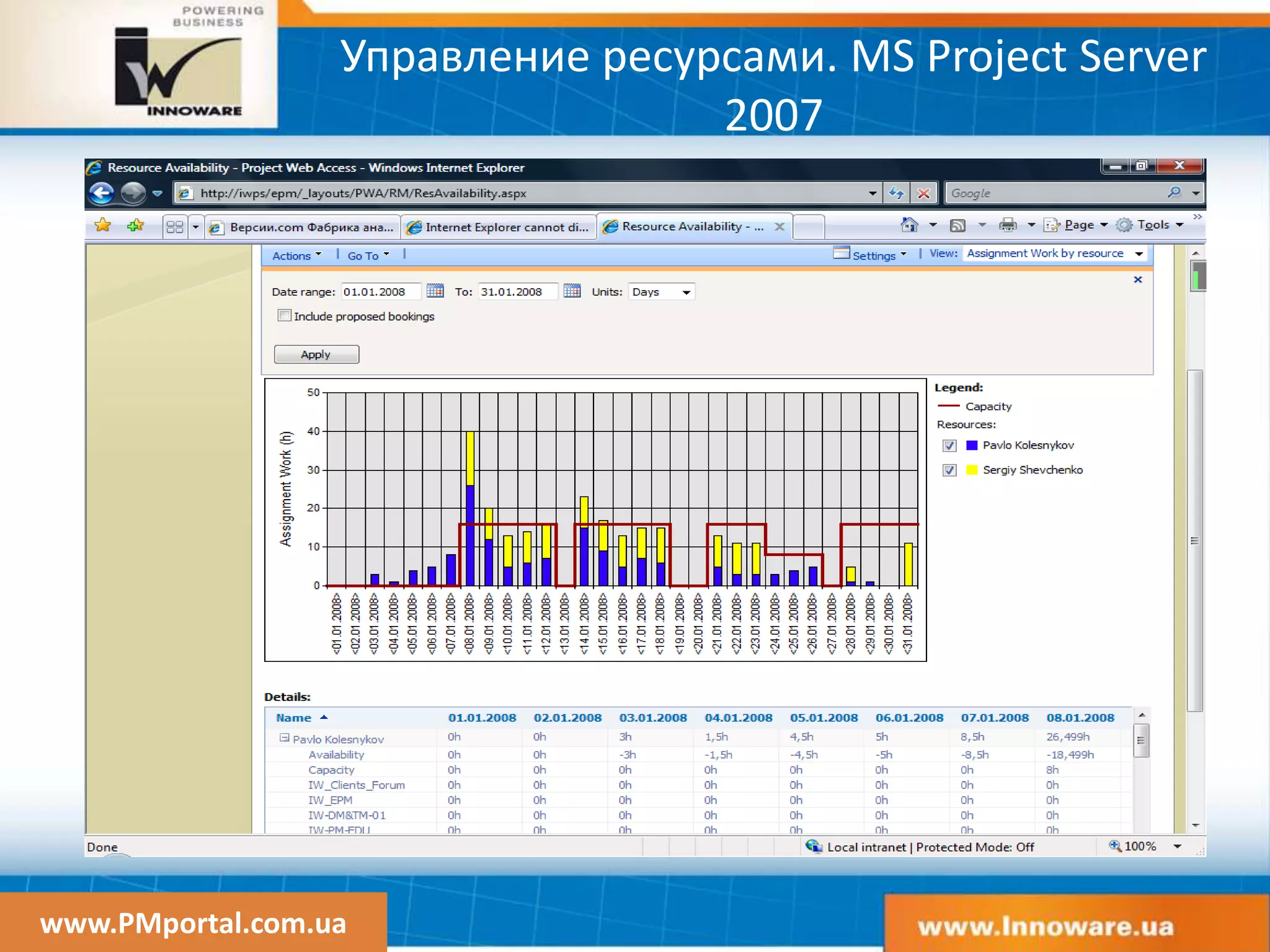Click the red Capacity legend line
Screen dimensions: 1270x952
point(949,406)
